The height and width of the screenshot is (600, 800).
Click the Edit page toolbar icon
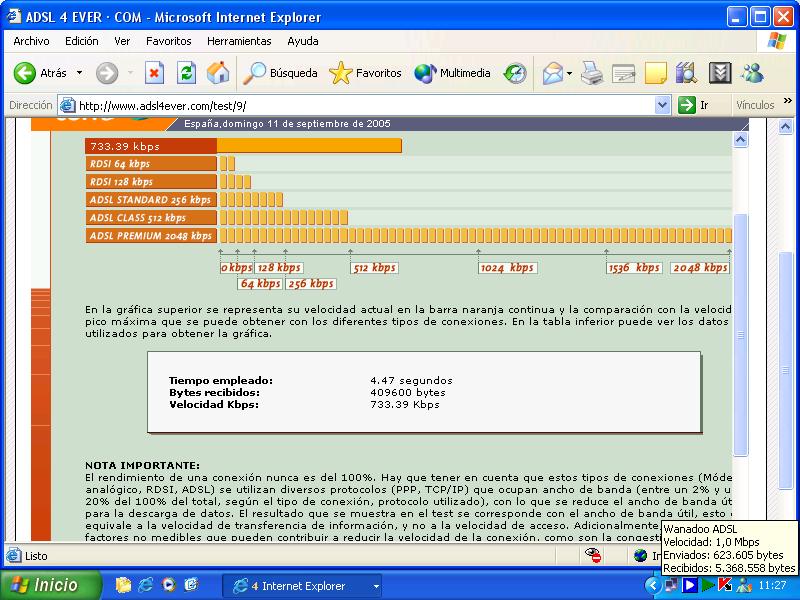coord(623,73)
